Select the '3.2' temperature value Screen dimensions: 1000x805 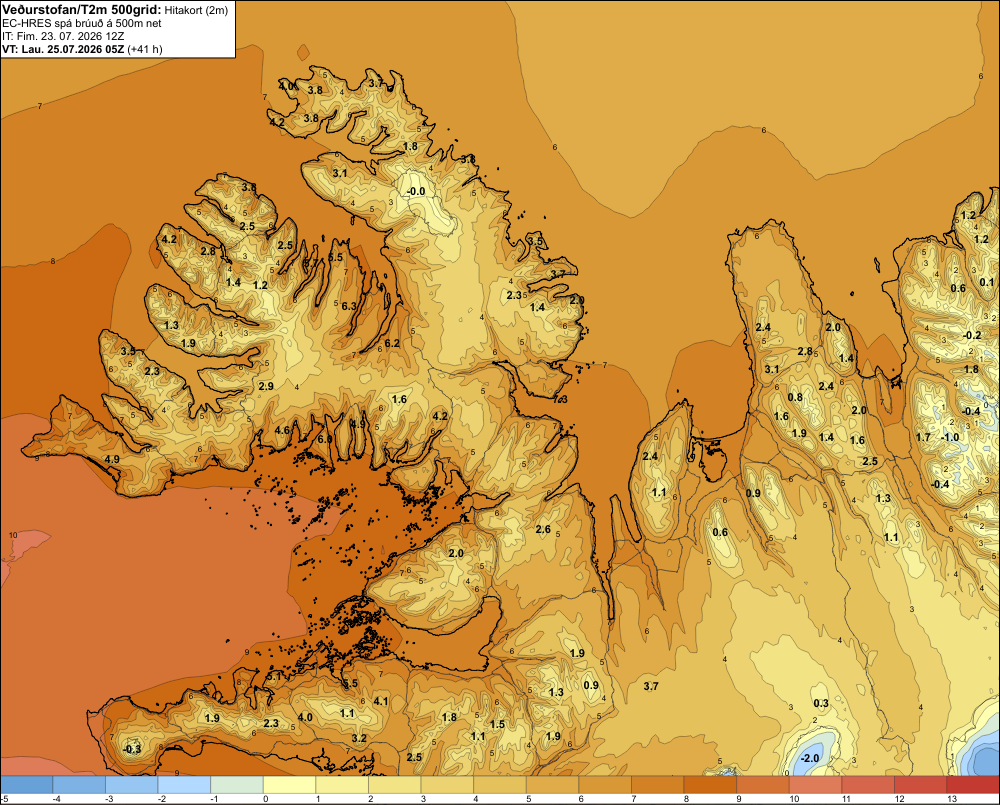click(x=359, y=738)
